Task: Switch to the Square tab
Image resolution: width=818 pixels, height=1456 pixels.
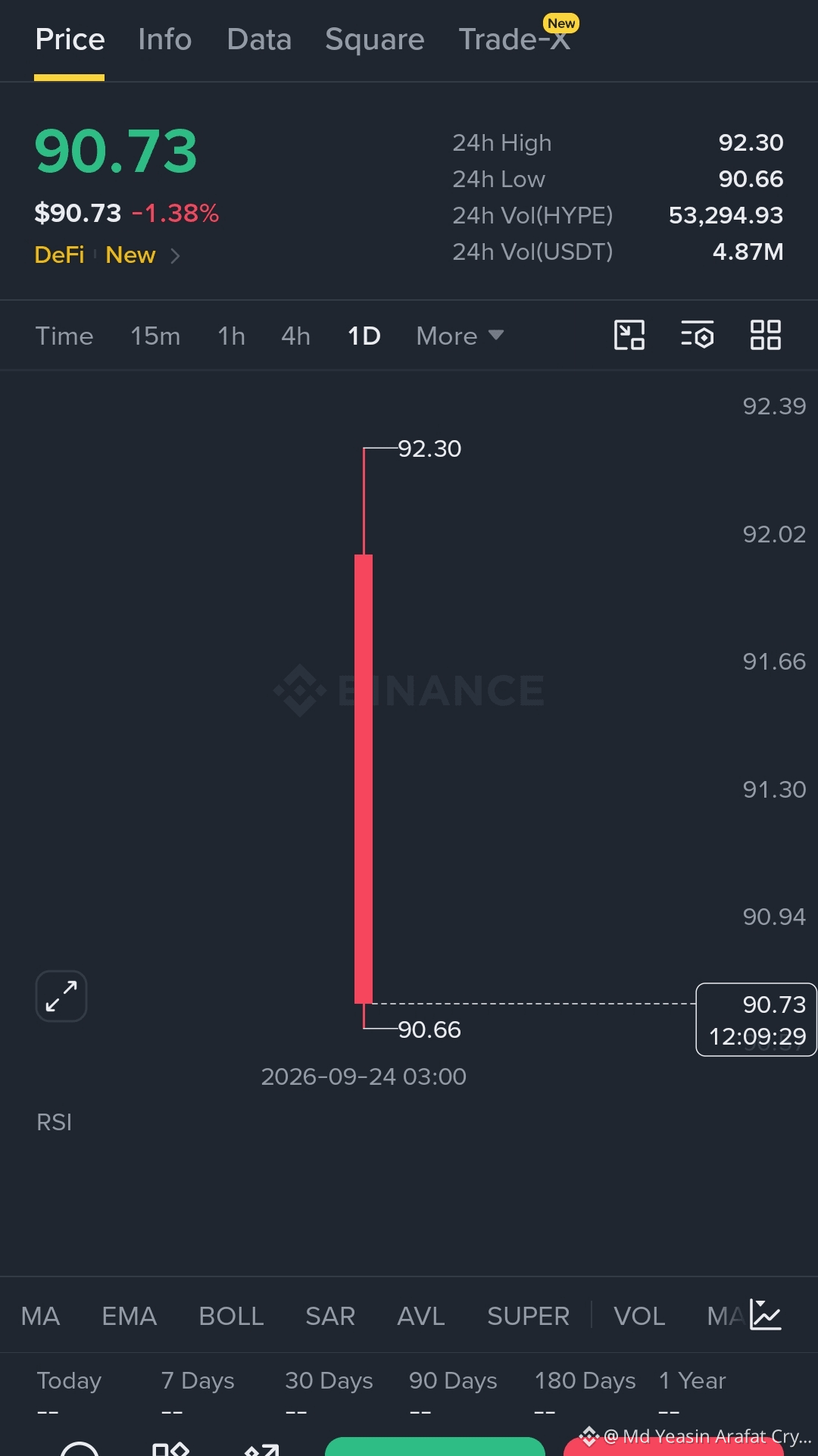Action: click(x=374, y=39)
